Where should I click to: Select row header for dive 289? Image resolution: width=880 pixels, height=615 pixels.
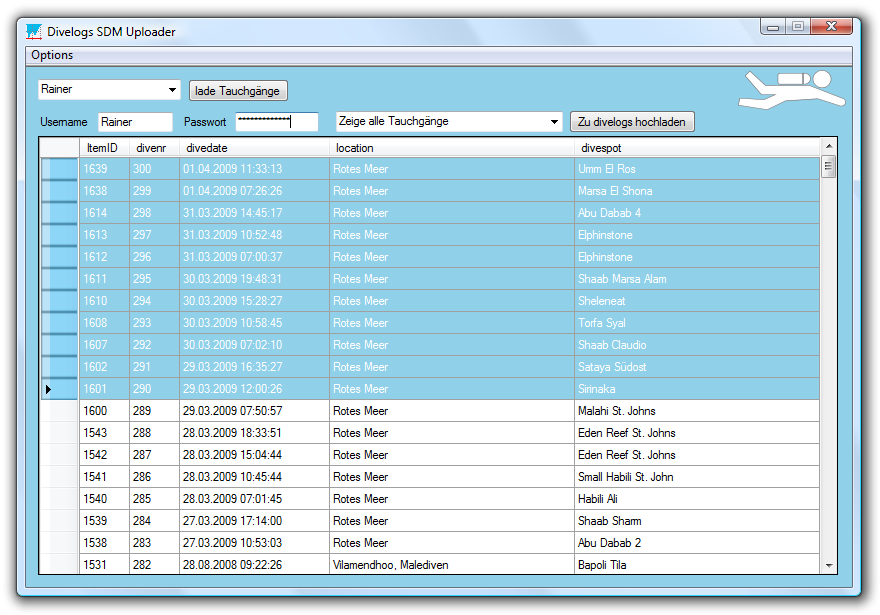click(x=59, y=411)
